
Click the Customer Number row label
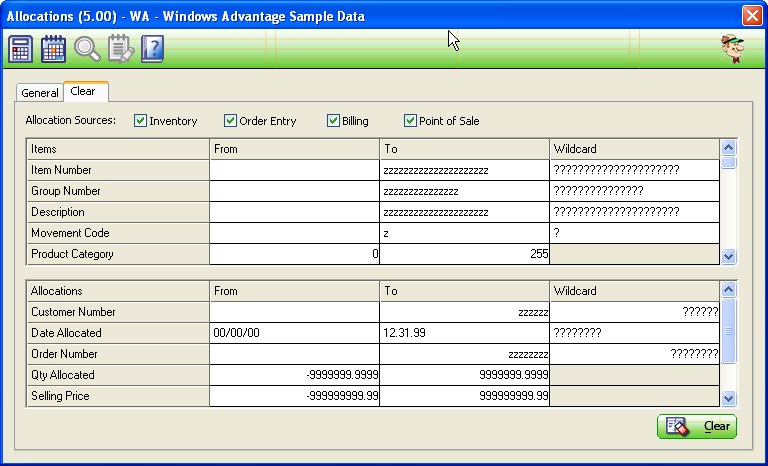pyautogui.click(x=118, y=312)
